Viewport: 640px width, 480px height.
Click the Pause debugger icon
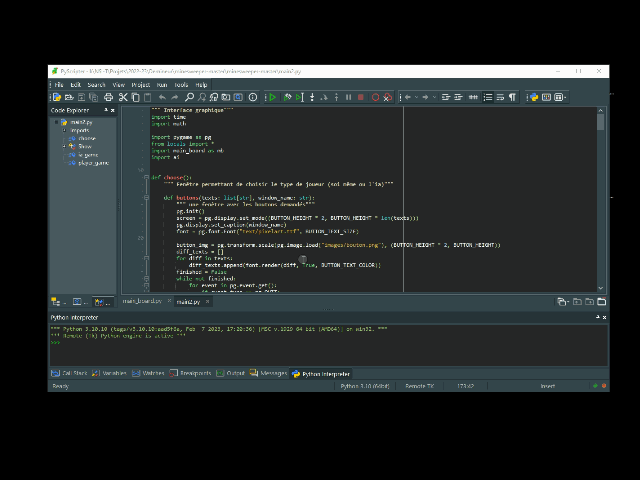[348, 97]
